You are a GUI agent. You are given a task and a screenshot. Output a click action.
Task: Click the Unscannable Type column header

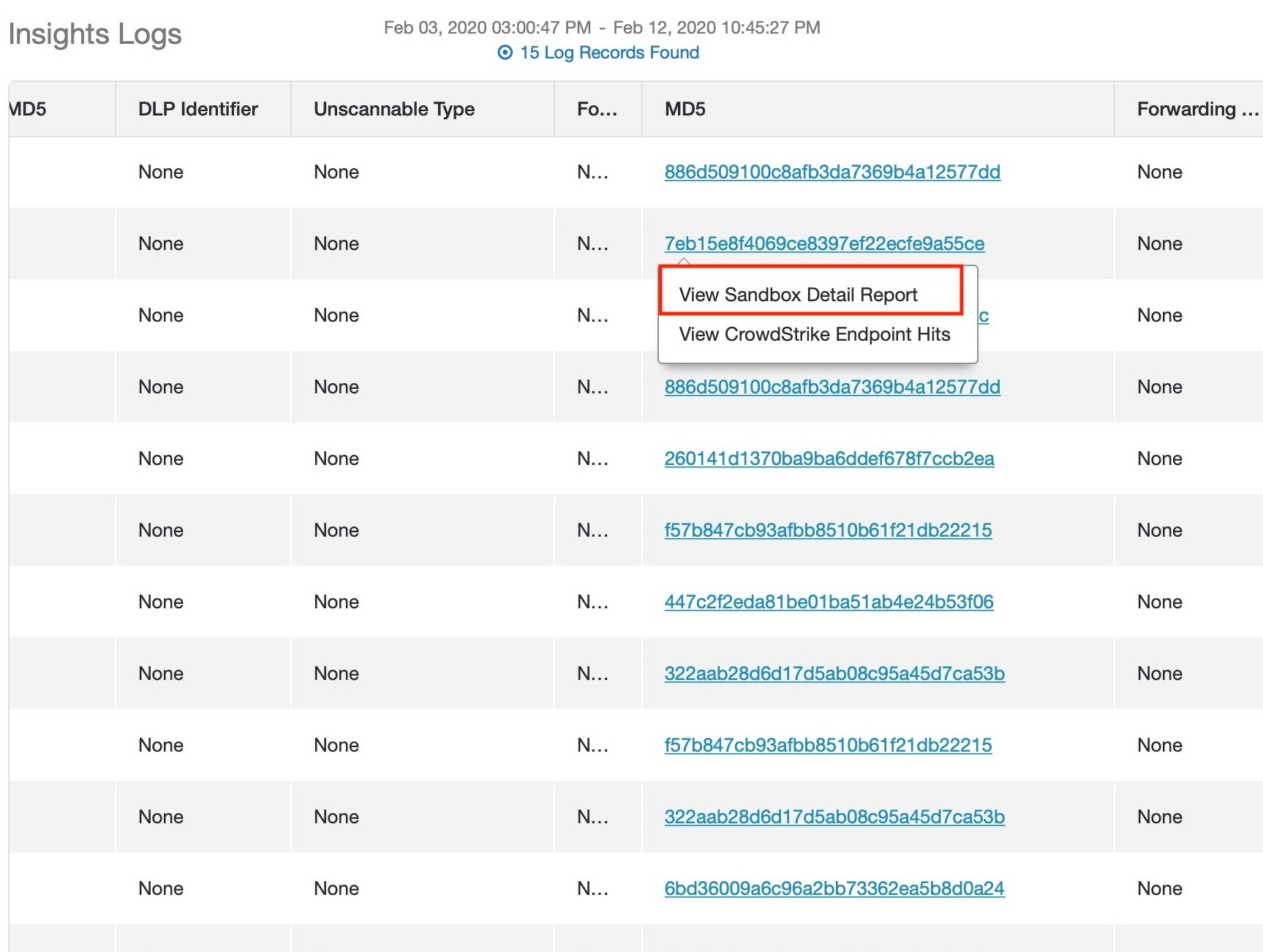(394, 108)
